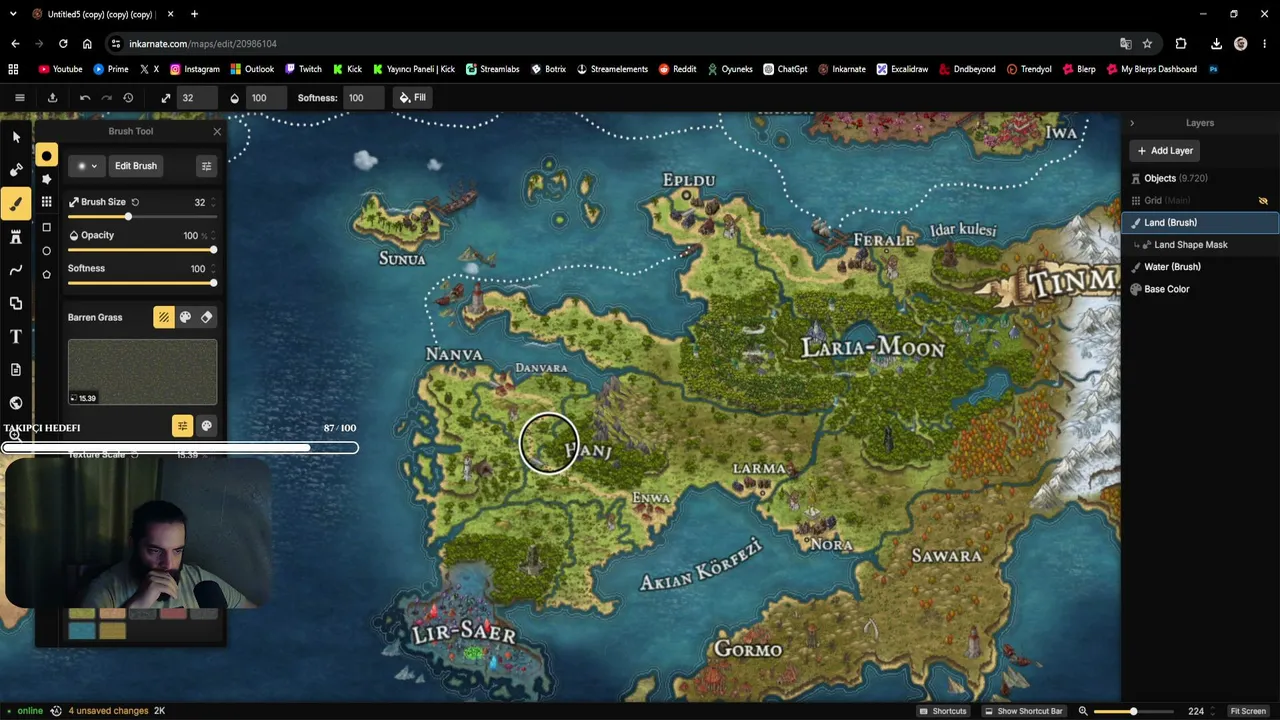Open the brush tip dropdown
1280x720 pixels.
coord(87,166)
